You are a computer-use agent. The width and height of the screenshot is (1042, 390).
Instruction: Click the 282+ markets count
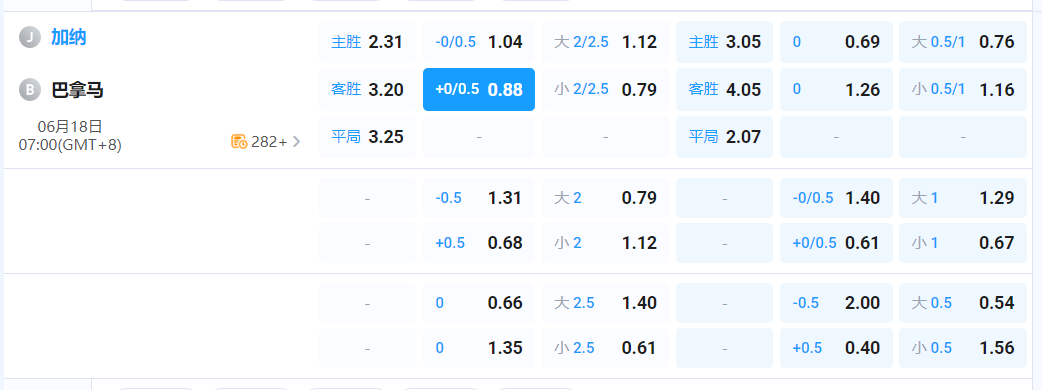pyautogui.click(x=268, y=142)
